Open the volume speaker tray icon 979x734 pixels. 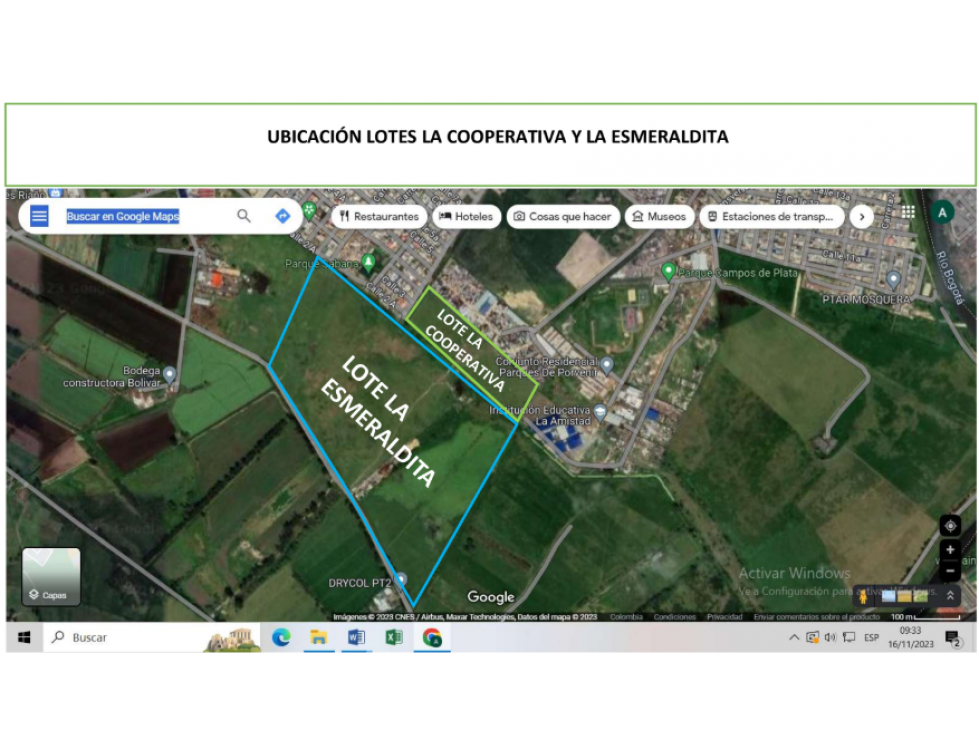click(x=830, y=637)
